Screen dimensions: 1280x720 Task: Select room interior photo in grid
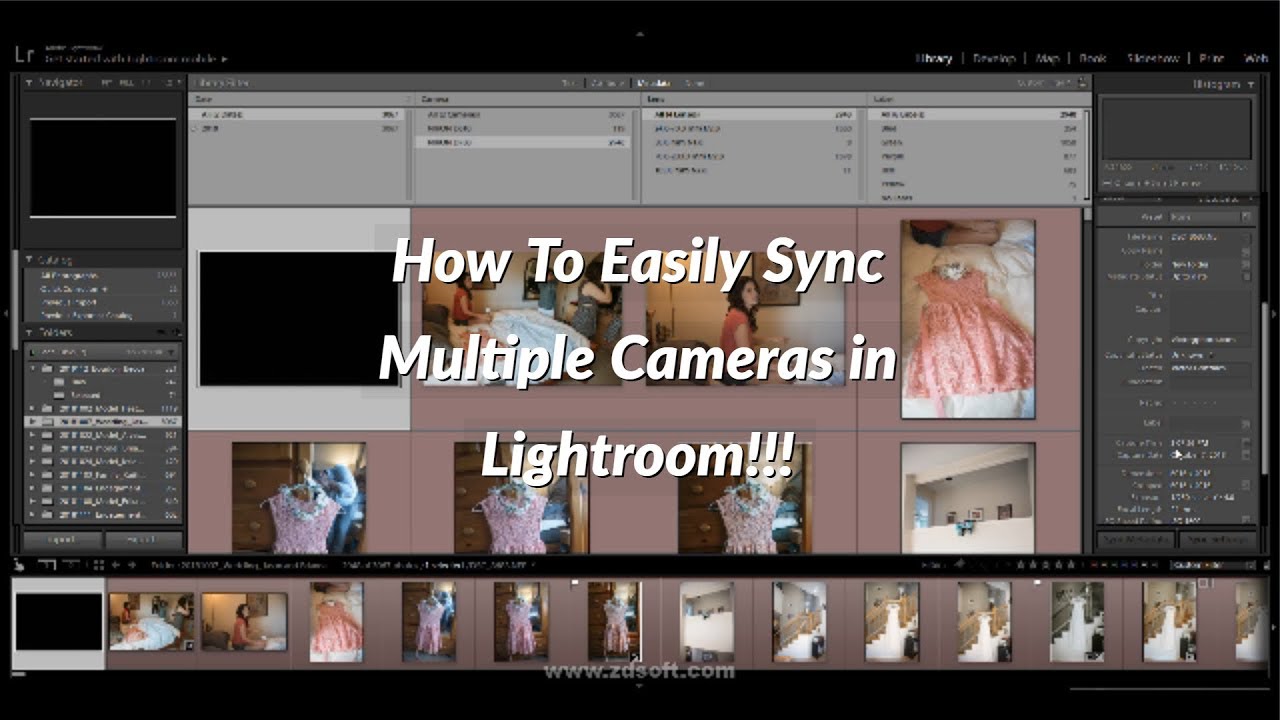click(x=968, y=498)
